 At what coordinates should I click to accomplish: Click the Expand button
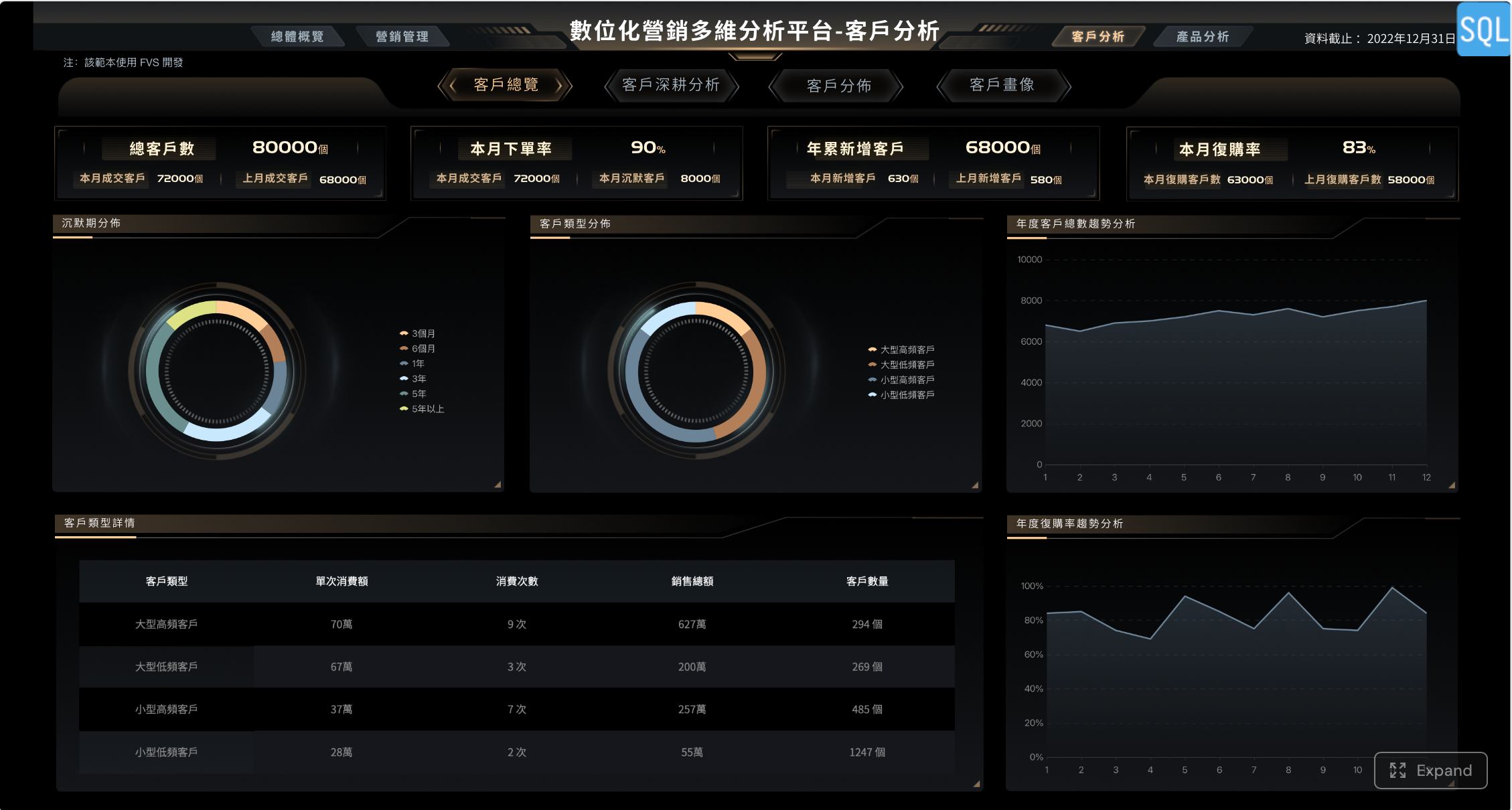[1430, 771]
